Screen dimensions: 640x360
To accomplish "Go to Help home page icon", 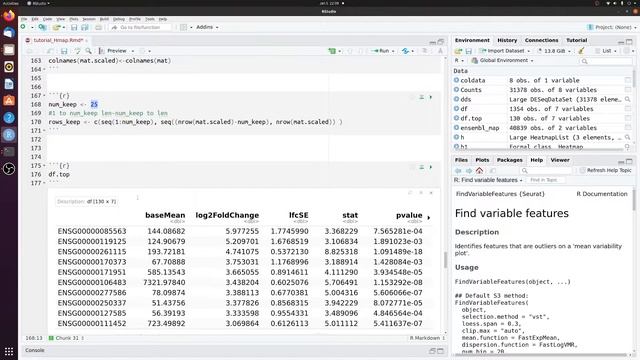I will tap(479, 171).
